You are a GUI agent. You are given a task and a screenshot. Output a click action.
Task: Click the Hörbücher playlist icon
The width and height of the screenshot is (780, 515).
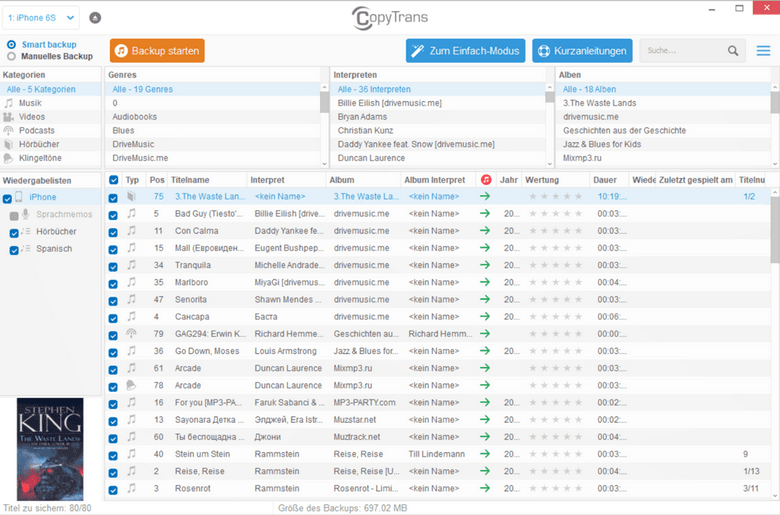click(x=26, y=231)
